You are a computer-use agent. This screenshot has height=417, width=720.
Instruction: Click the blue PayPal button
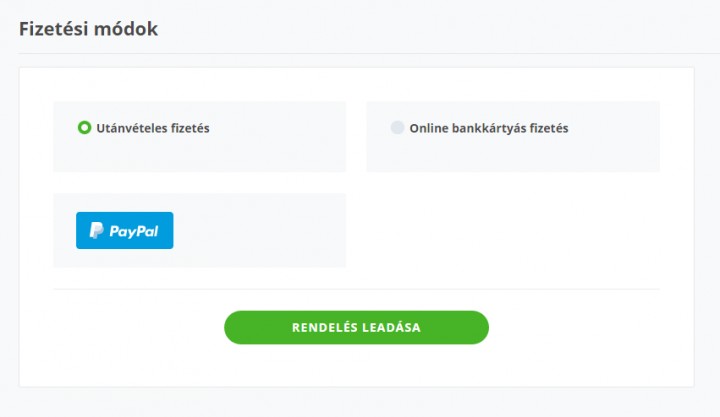pos(124,230)
